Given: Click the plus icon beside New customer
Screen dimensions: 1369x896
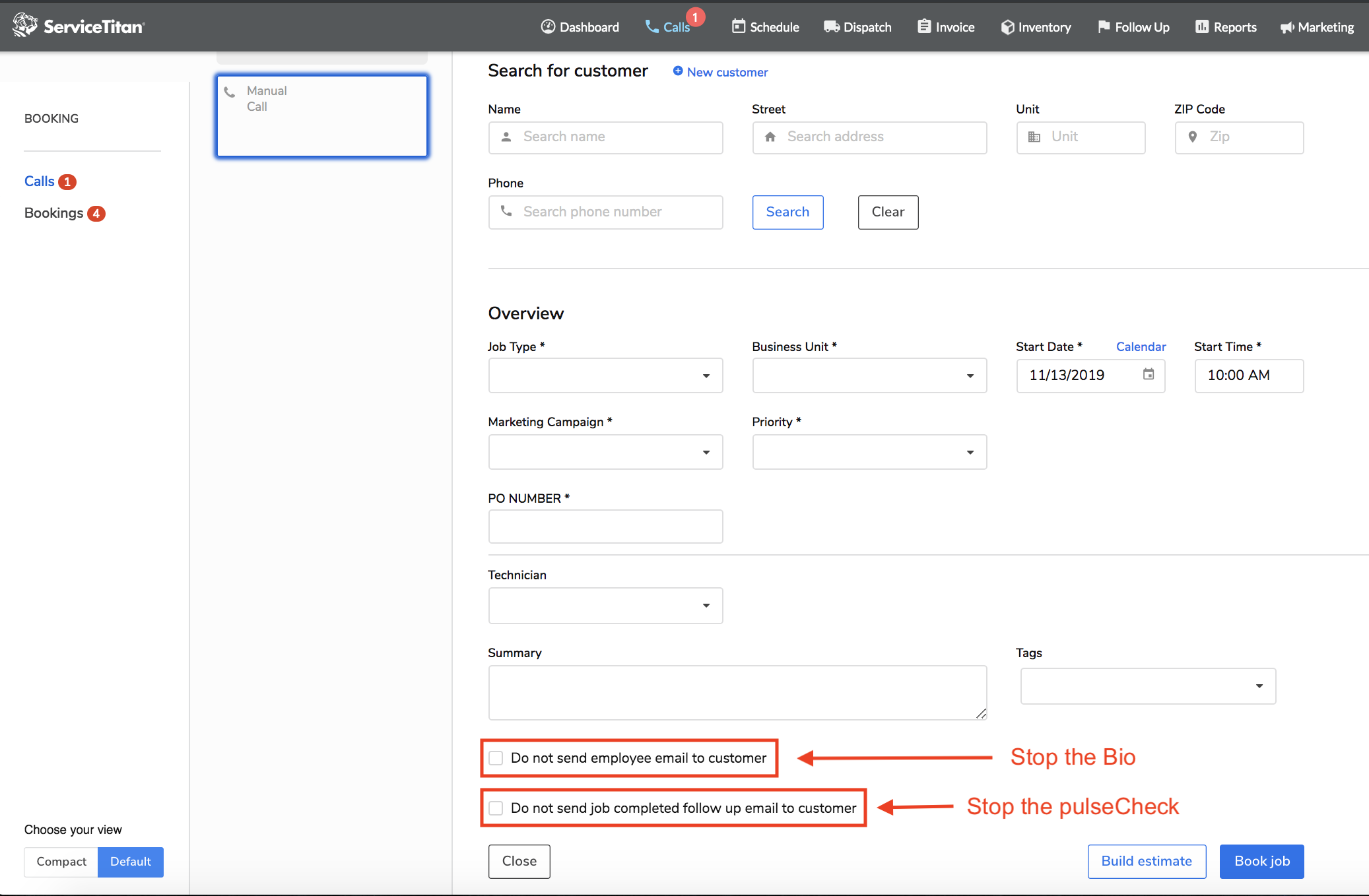Looking at the screenshot, I should pos(677,71).
